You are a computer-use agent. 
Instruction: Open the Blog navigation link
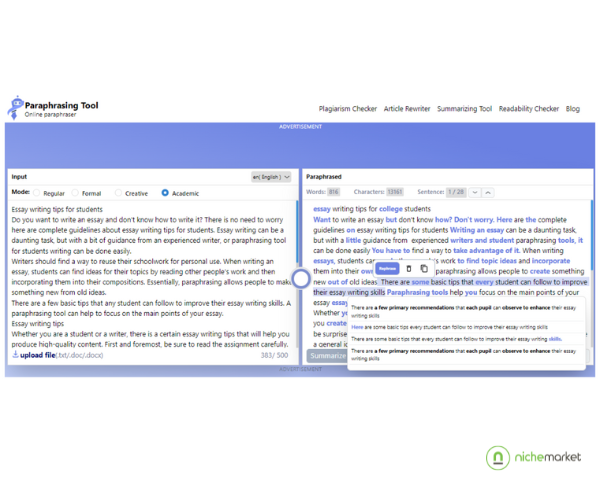pyautogui.click(x=572, y=109)
